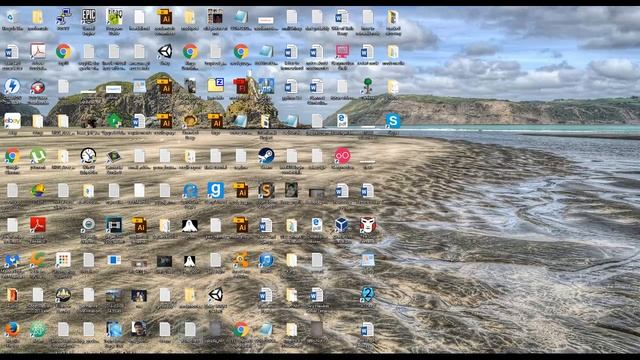This screenshot has height=360, width=640.
Task: Open the blue hexagon number 2 icon
Action: (367, 294)
